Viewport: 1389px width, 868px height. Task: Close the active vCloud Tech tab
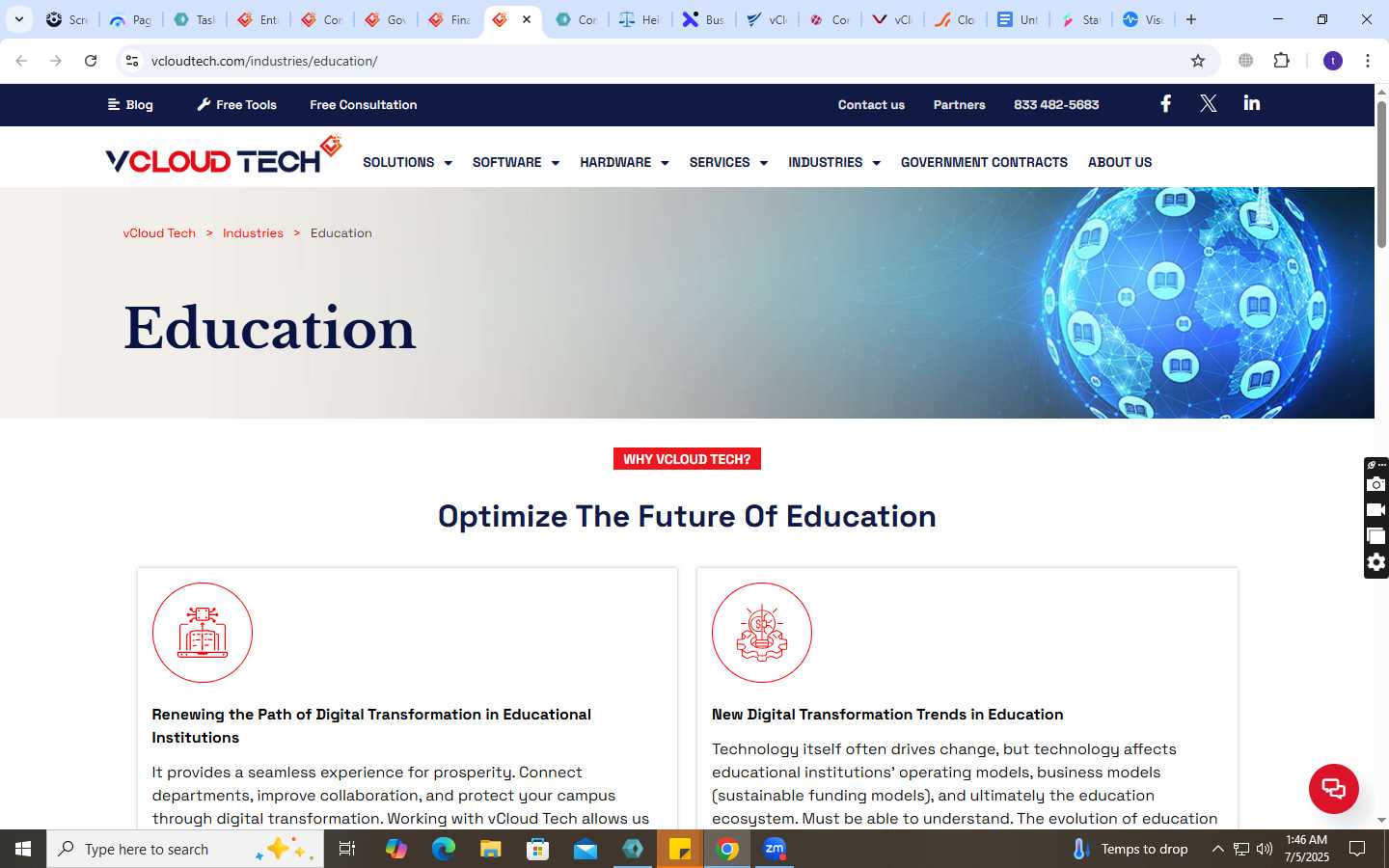click(527, 19)
